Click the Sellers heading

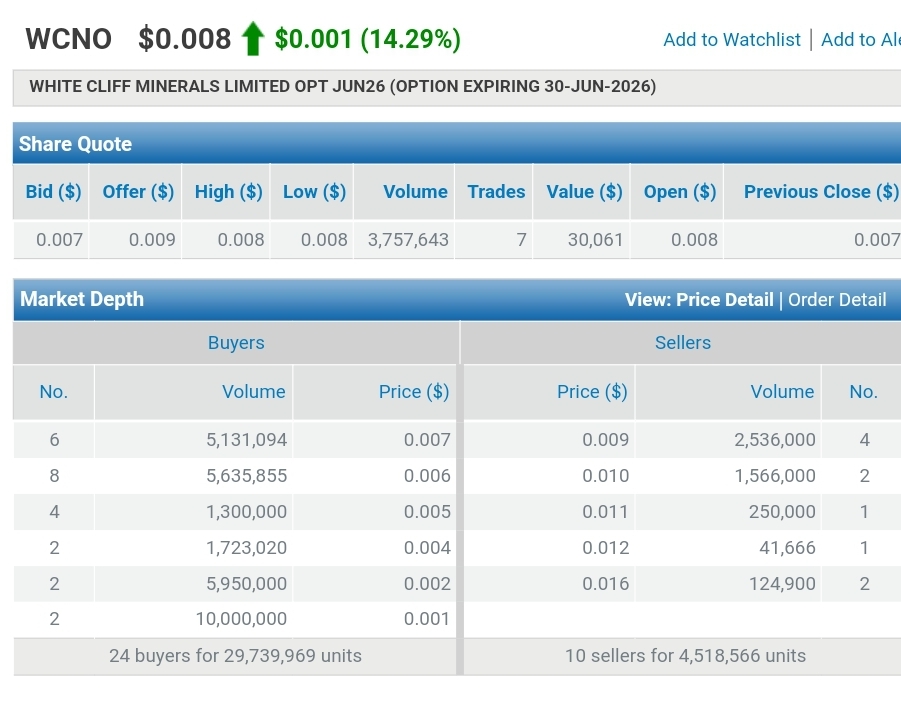pos(683,342)
